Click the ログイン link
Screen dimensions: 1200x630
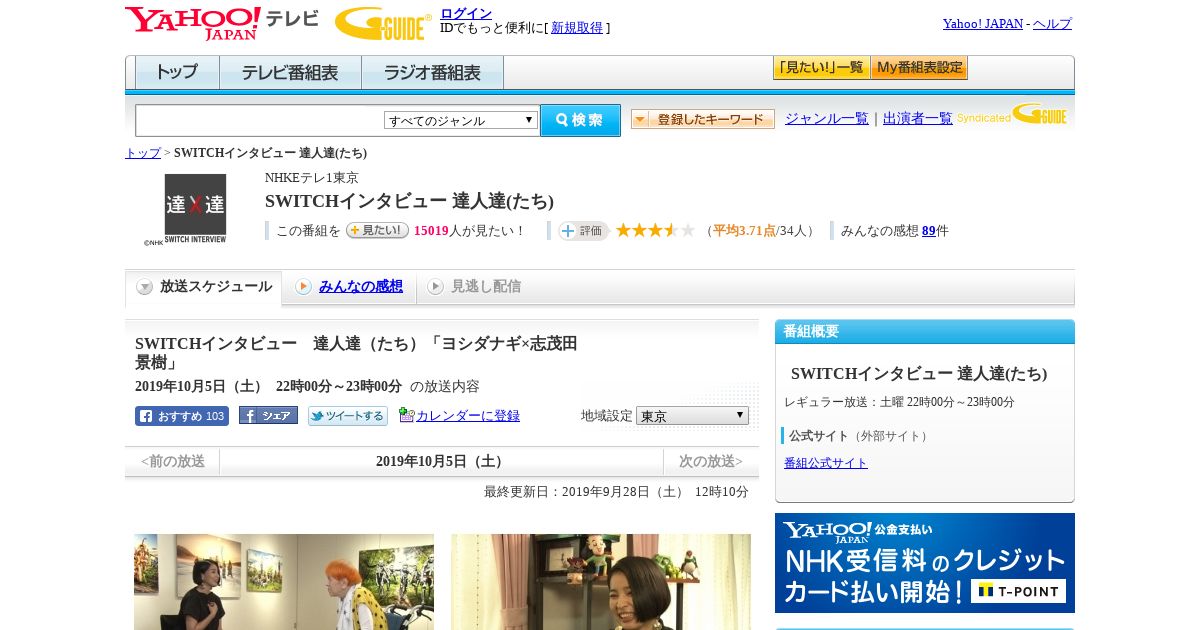click(466, 13)
